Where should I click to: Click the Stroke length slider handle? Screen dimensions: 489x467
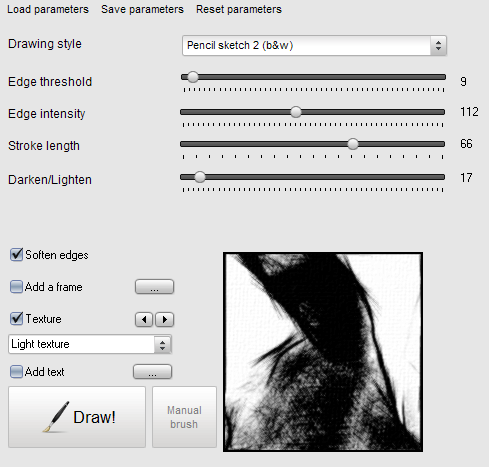pyautogui.click(x=353, y=144)
